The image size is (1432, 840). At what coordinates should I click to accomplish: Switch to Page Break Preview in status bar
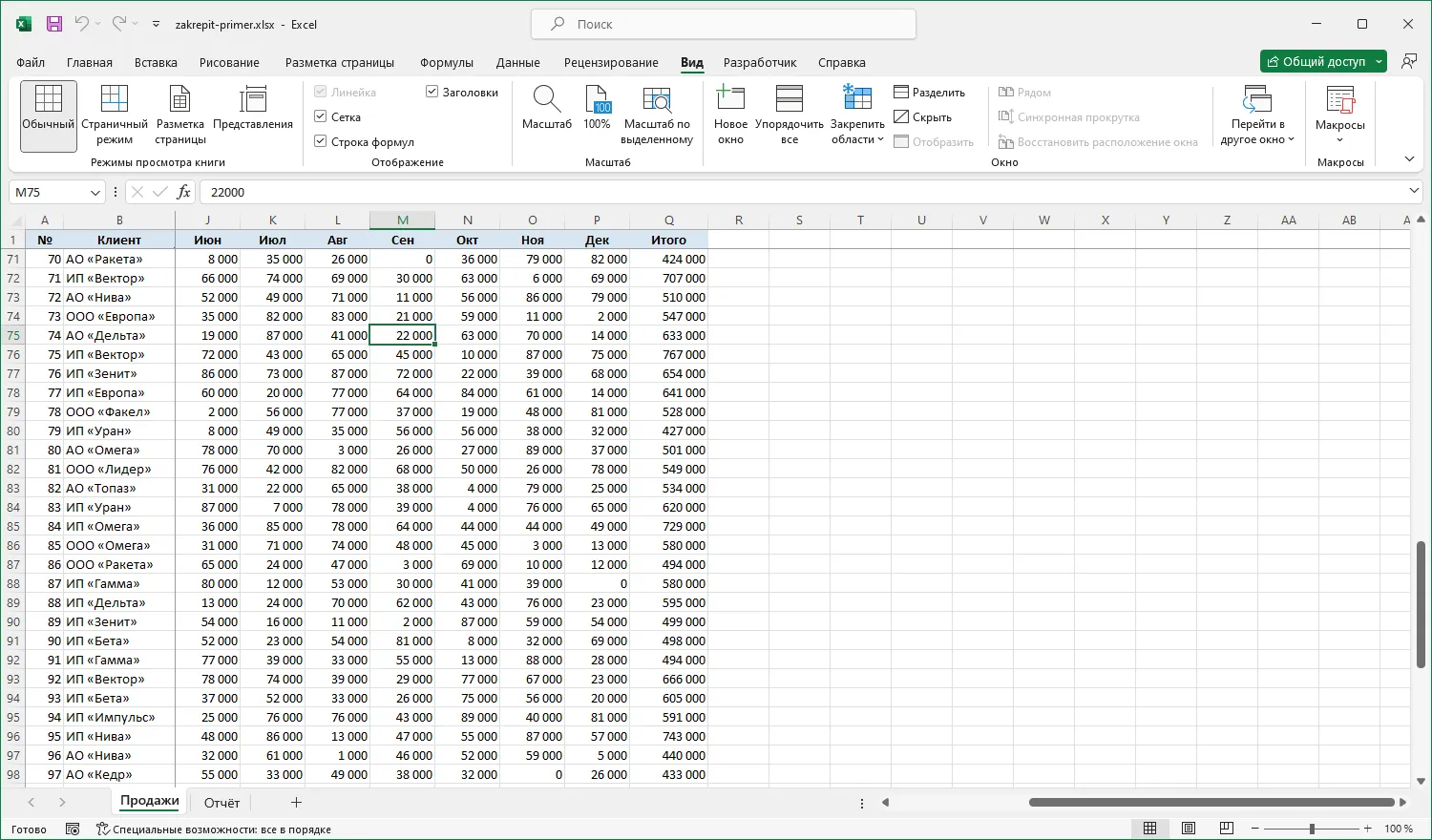coord(1227,829)
